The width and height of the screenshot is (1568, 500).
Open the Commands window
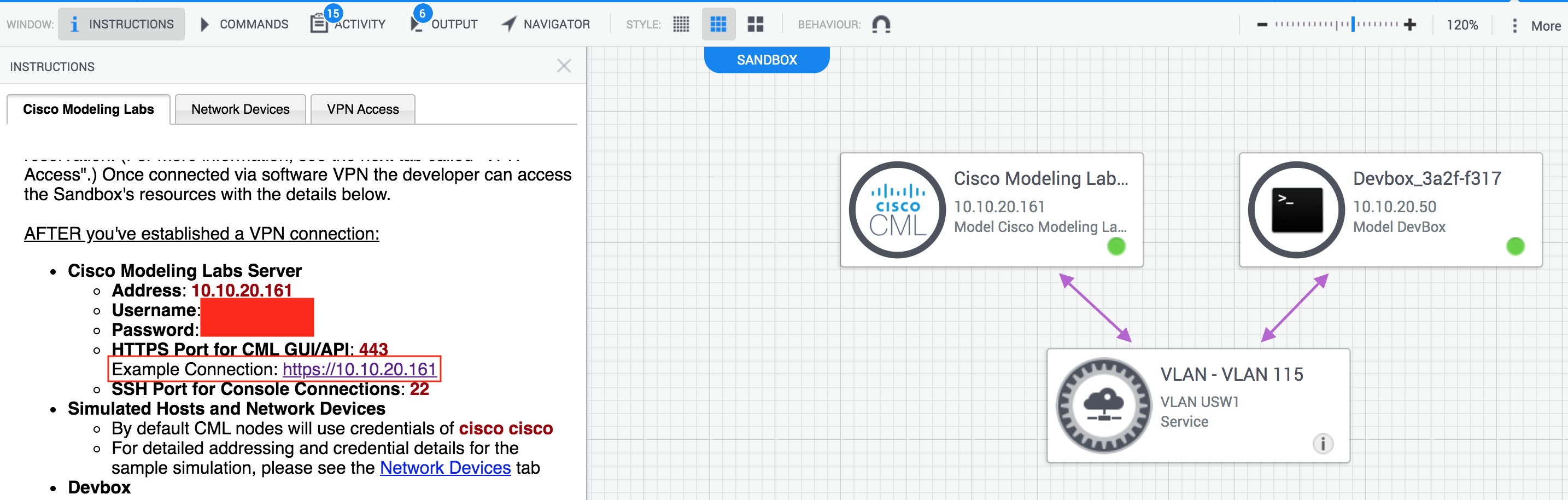point(244,25)
